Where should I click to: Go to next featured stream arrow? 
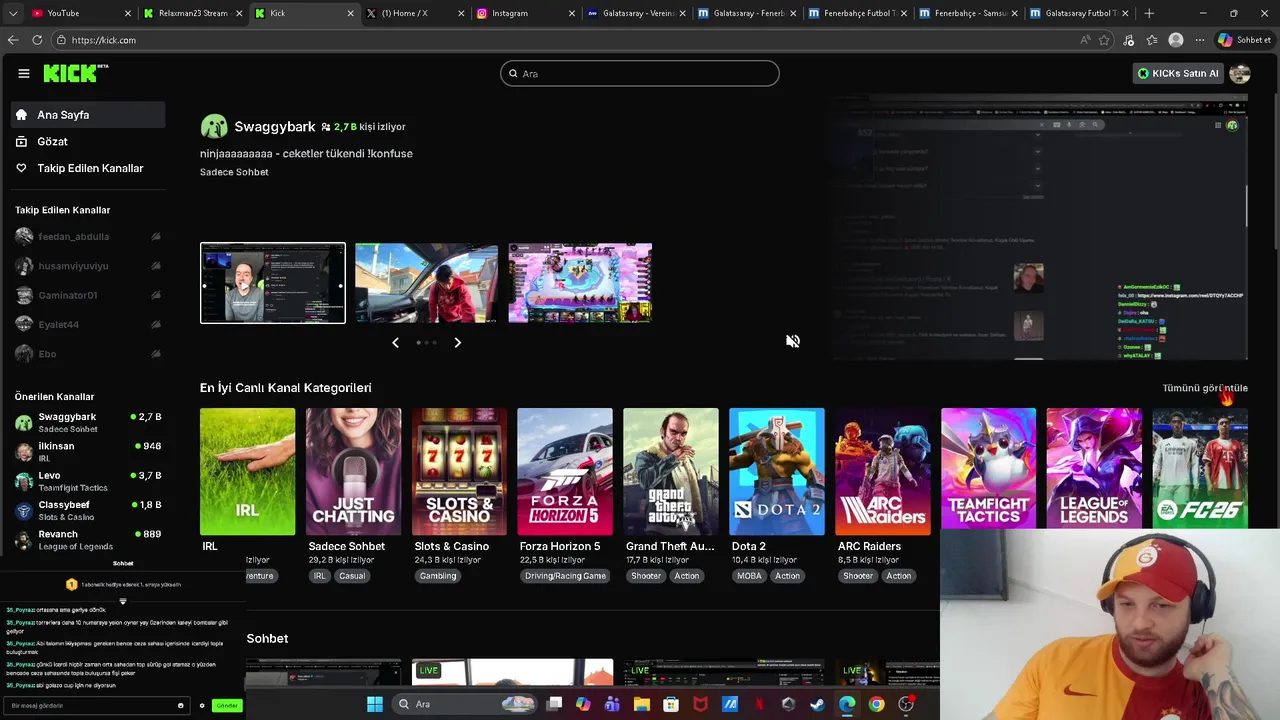click(x=457, y=342)
